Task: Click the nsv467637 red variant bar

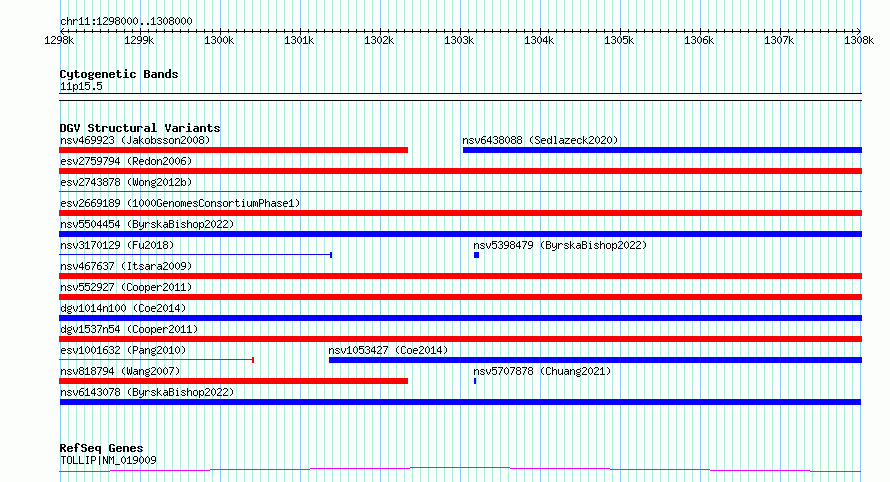Action: [460, 276]
